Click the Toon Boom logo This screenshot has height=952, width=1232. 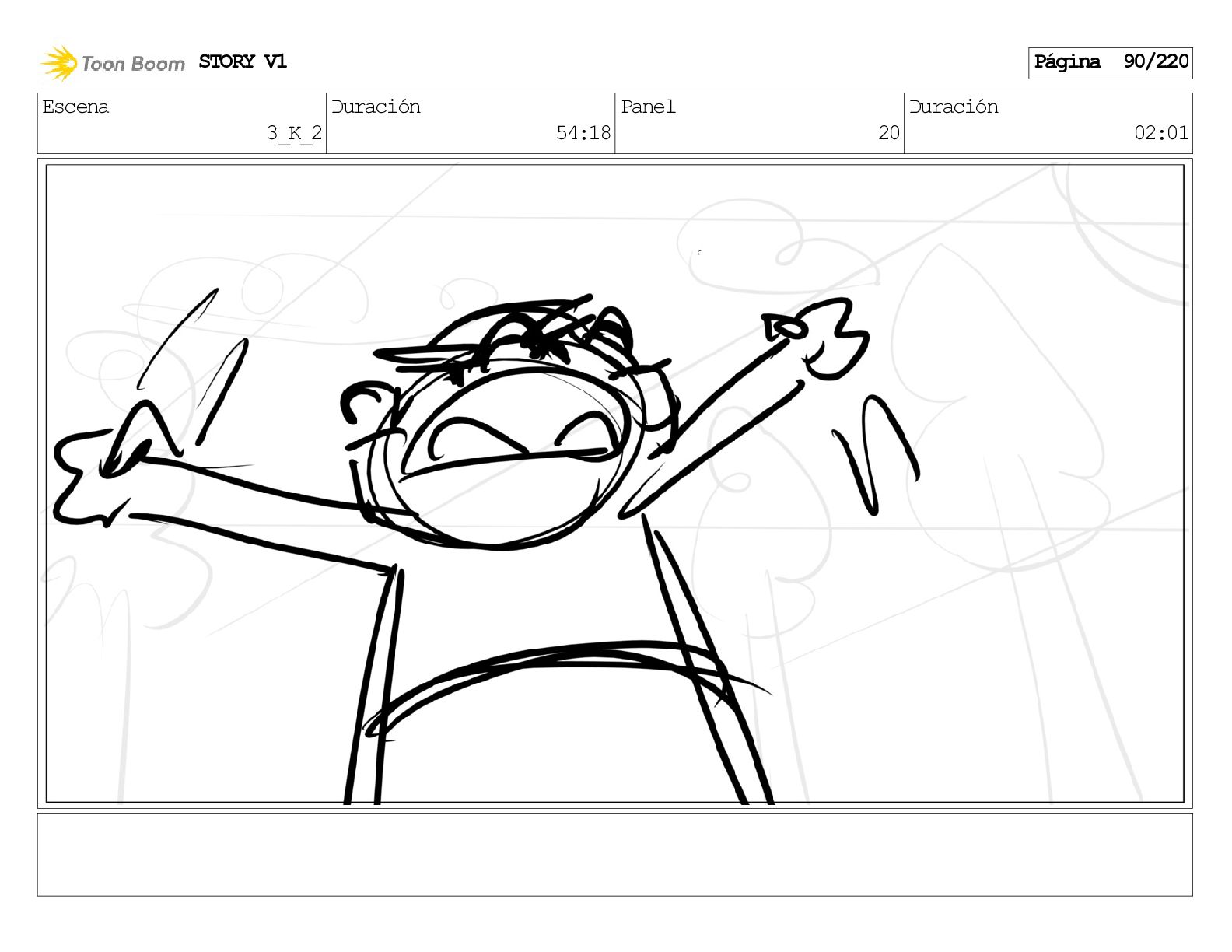pos(113,63)
